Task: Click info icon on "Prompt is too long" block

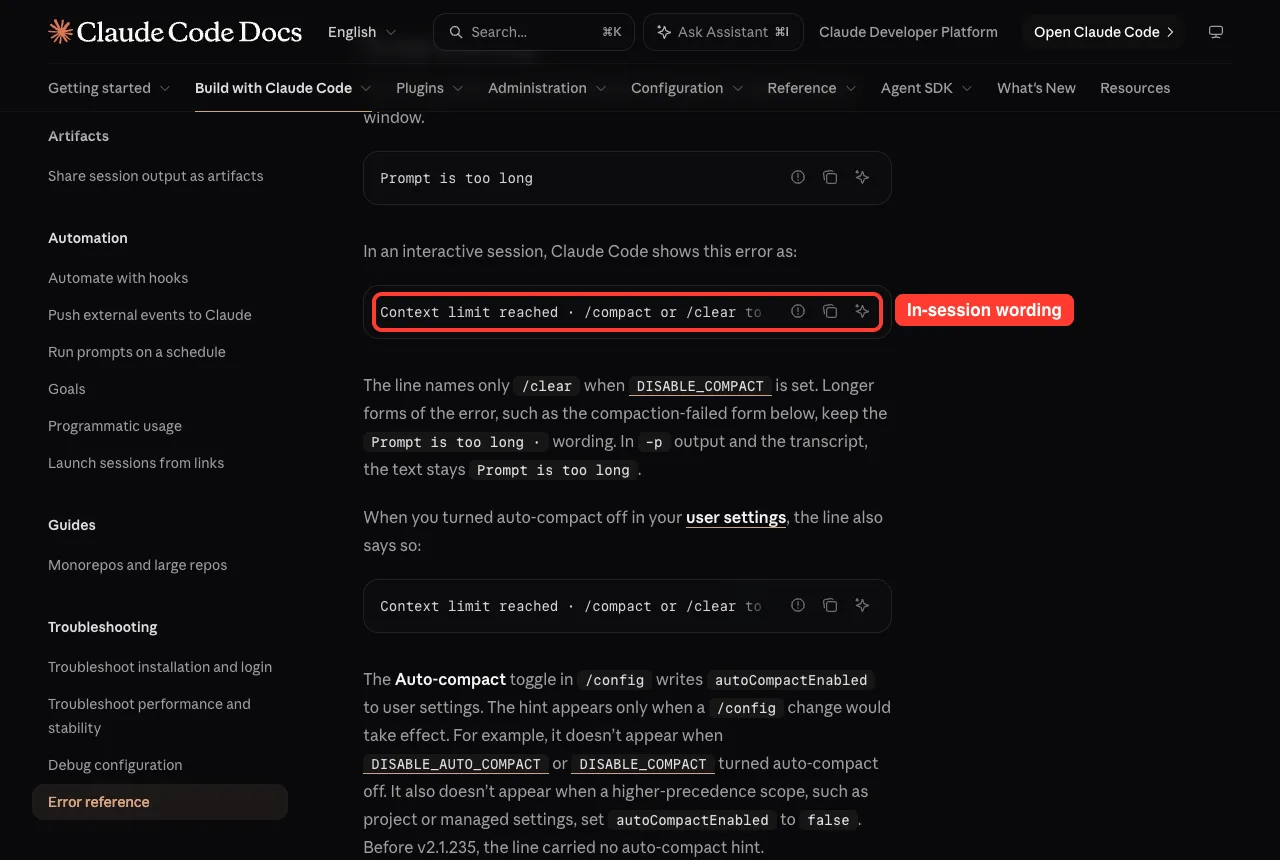Action: point(798,178)
